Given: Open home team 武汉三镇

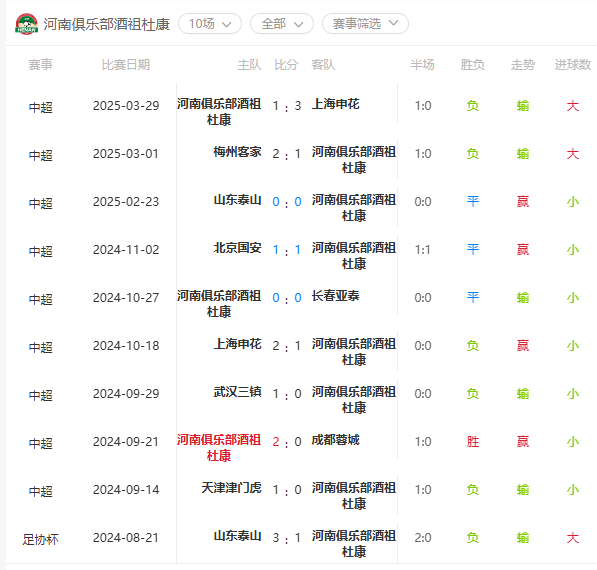Looking at the screenshot, I should tap(237, 392).
